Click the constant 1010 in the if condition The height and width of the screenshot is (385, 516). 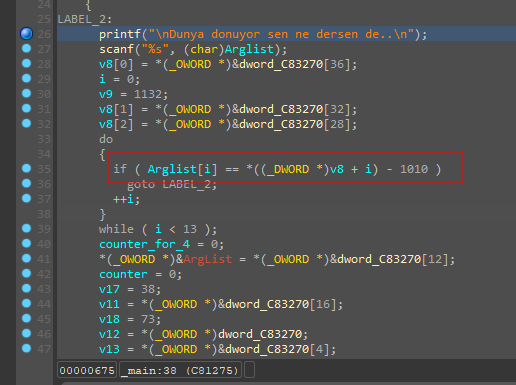pos(414,169)
